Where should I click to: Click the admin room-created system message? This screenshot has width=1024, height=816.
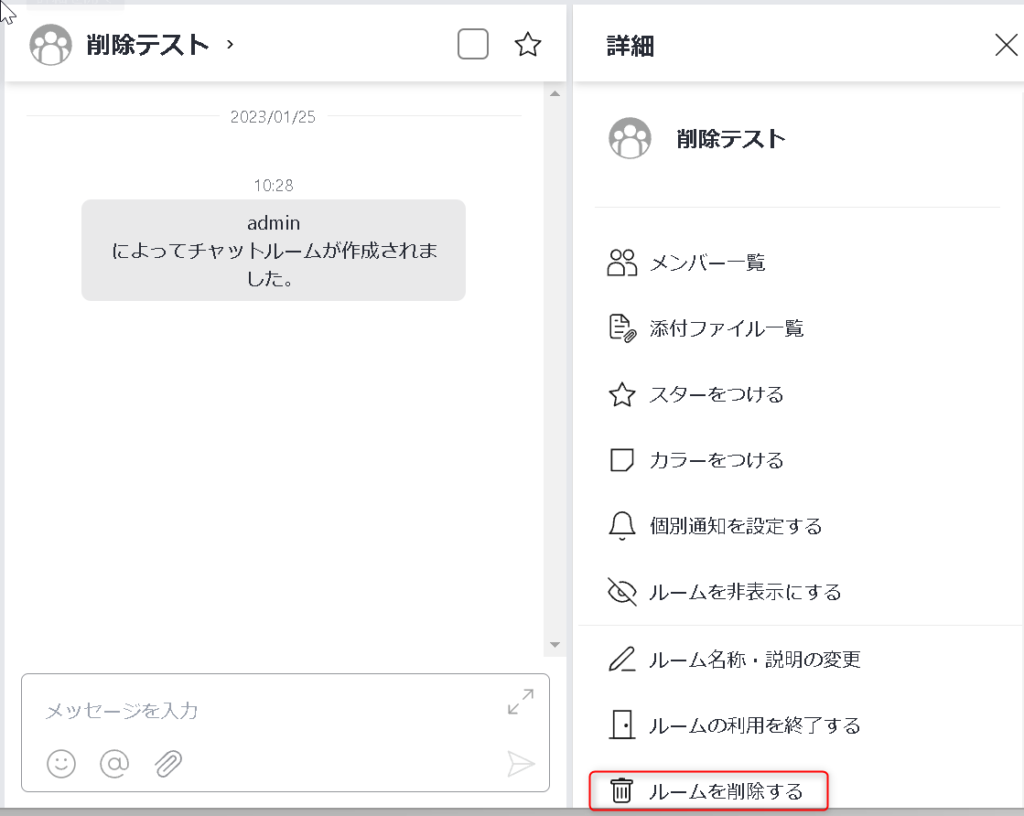tap(274, 250)
